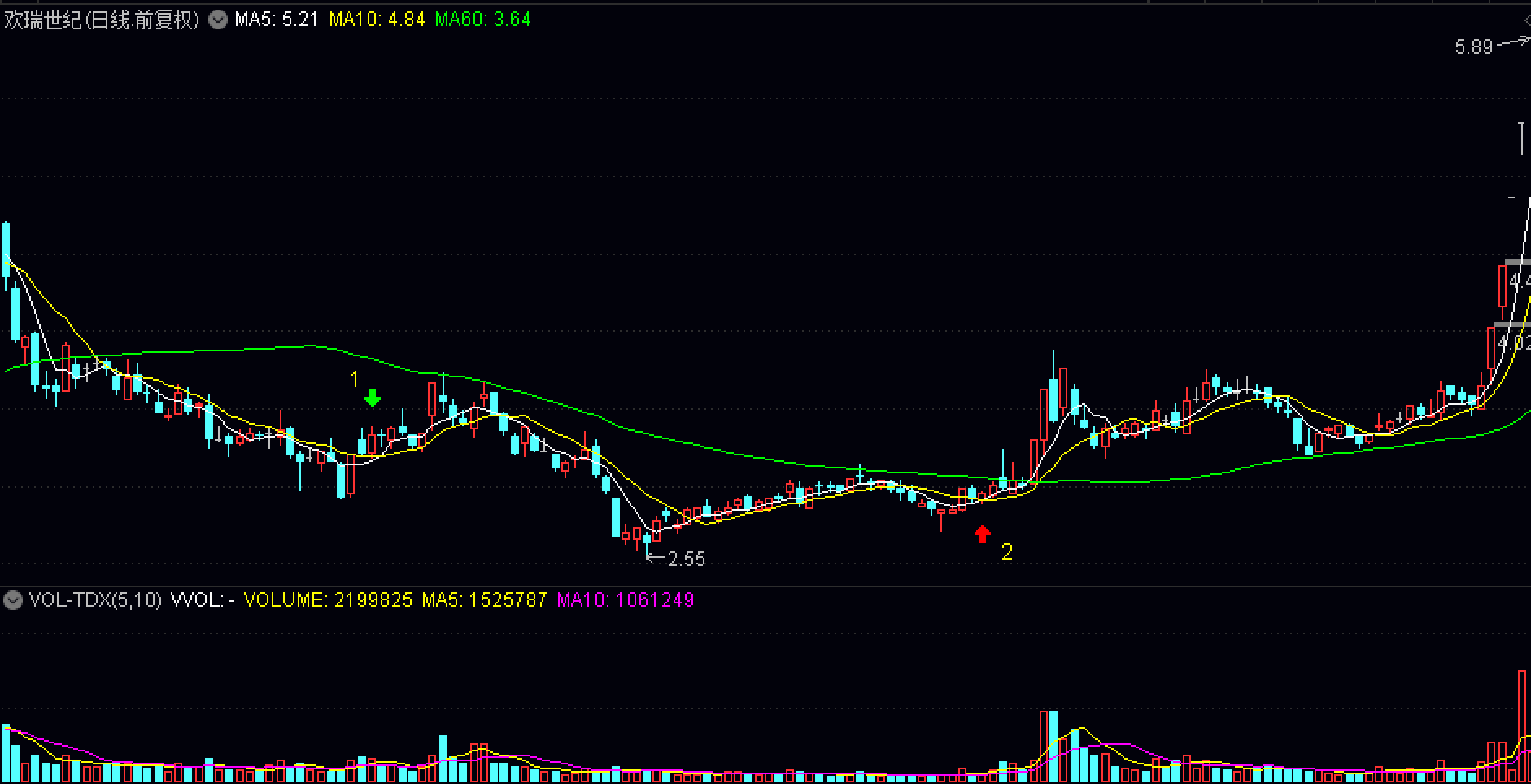Viewport: 1531px width, 784px height.
Task: Click the magenta MA10: 1061249 label
Action: [x=625, y=600]
